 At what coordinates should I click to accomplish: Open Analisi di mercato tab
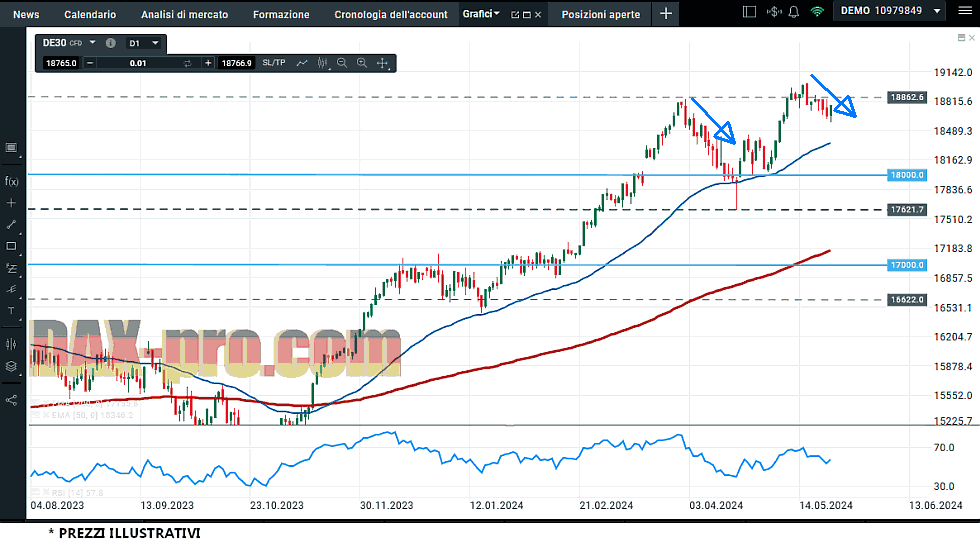pos(184,14)
